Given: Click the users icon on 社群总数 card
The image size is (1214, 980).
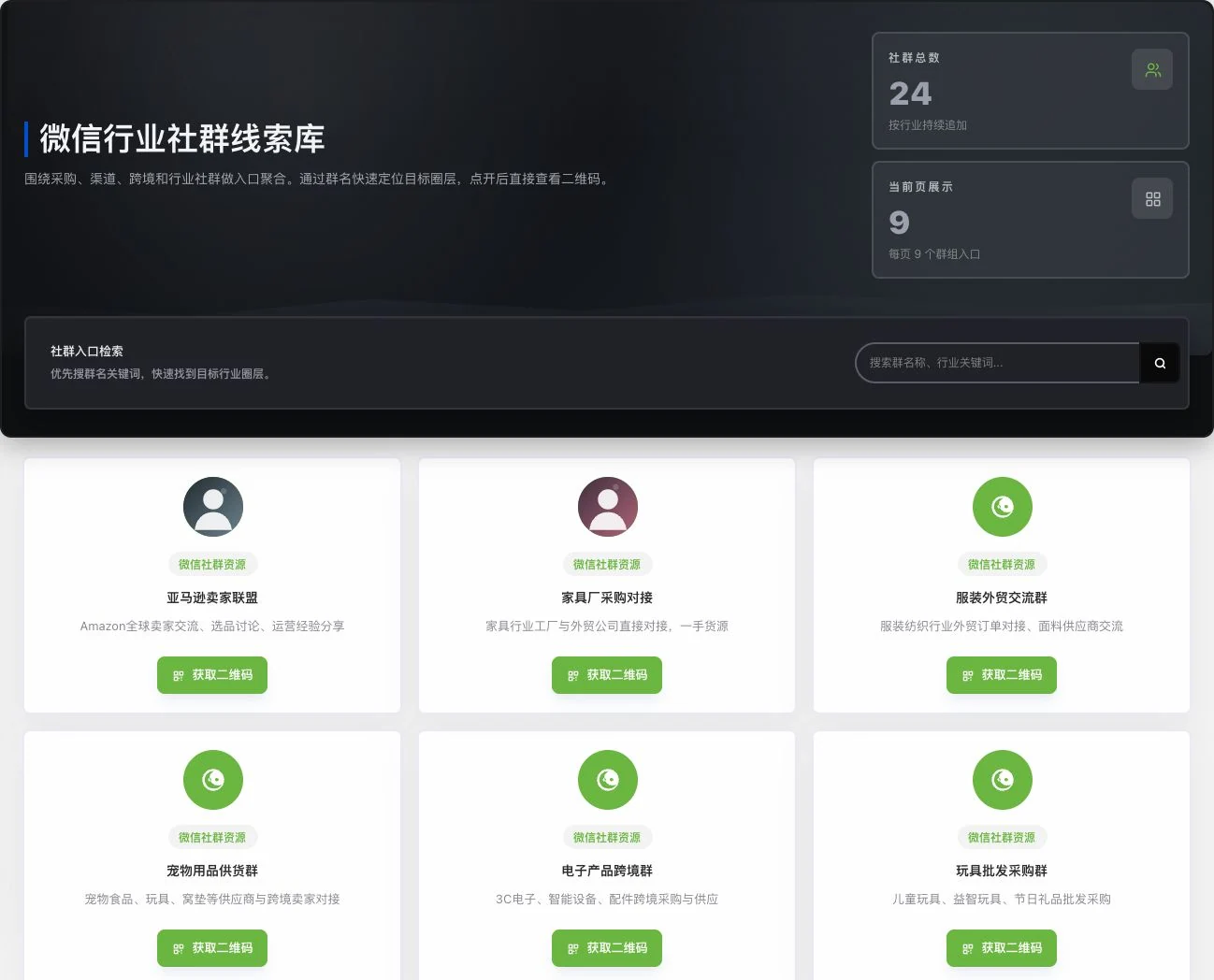Looking at the screenshot, I should pyautogui.click(x=1152, y=70).
